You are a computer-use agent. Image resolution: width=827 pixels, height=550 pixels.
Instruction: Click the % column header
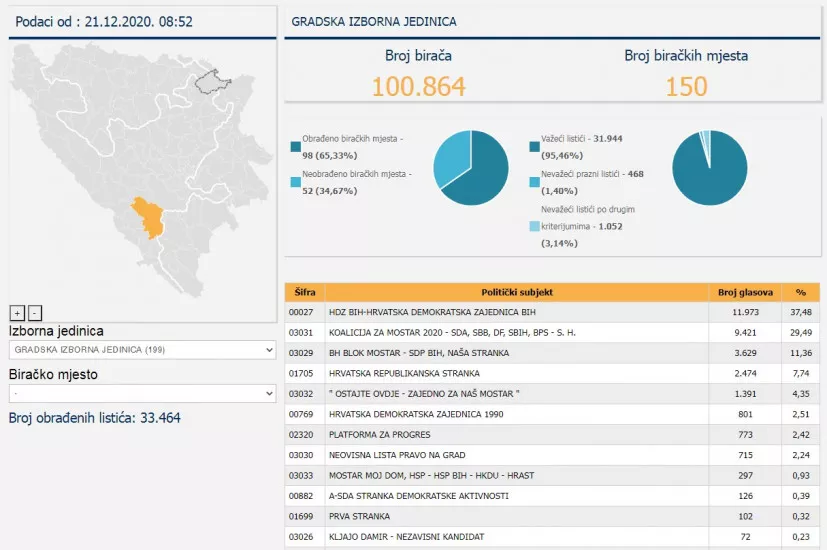coord(800,293)
